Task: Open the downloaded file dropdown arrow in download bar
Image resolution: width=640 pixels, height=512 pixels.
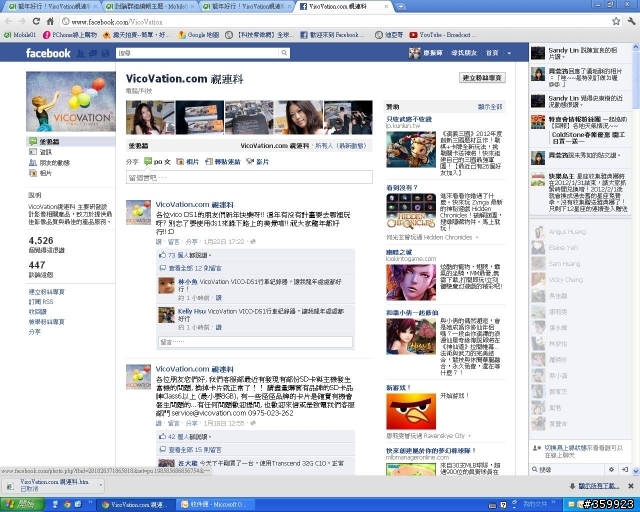Action: (100, 485)
